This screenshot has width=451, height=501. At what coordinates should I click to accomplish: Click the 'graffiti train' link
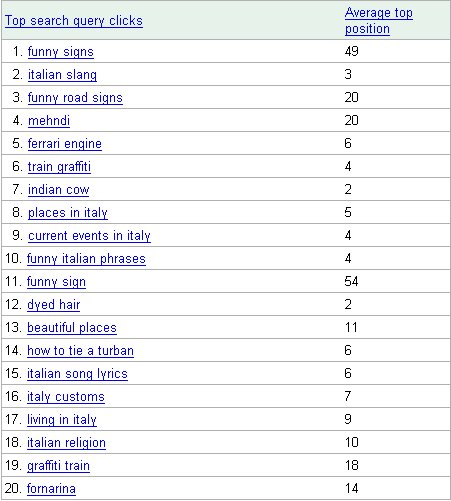[58, 466]
